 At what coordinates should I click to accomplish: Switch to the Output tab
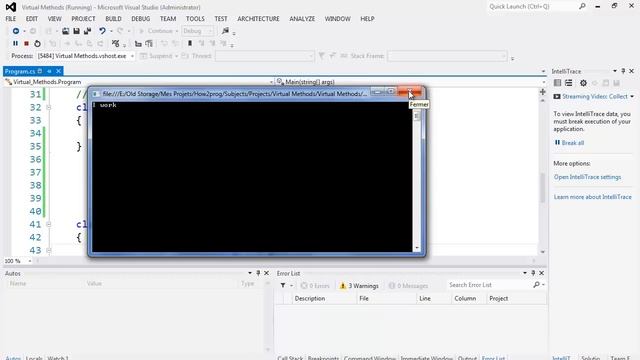click(x=467, y=358)
